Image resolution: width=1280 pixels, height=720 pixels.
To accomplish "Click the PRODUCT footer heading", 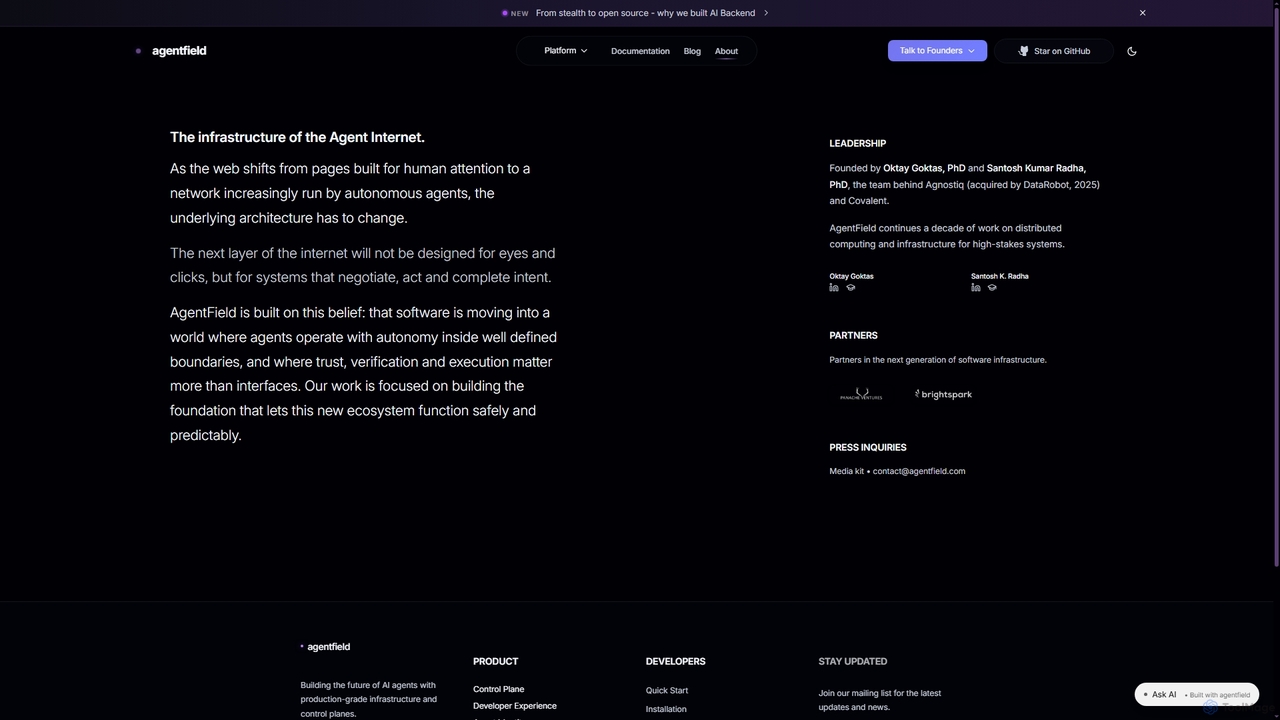I will (495, 661).
